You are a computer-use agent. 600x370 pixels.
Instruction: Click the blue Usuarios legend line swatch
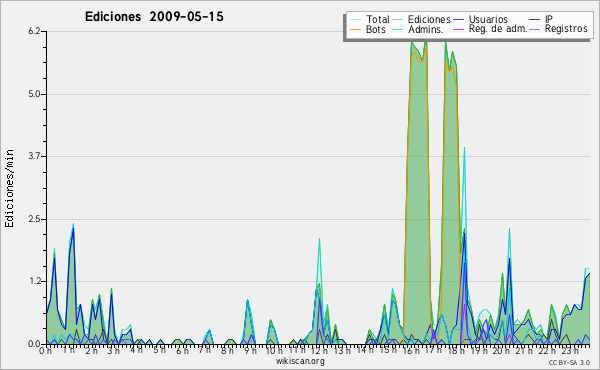click(x=458, y=19)
